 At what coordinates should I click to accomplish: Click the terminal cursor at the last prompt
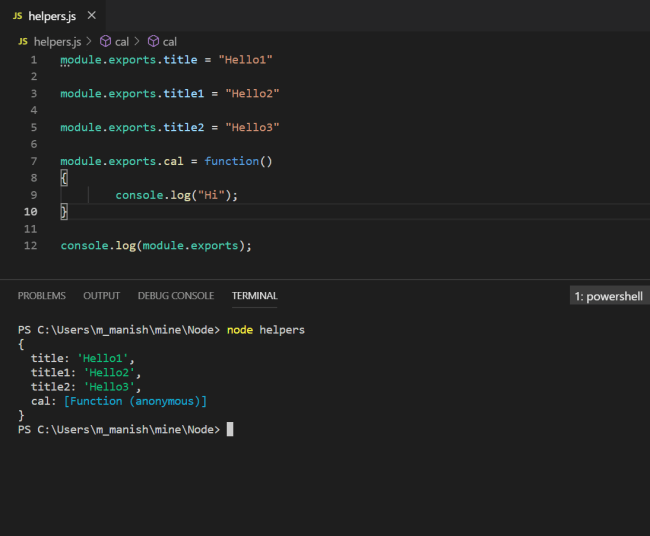(230, 429)
